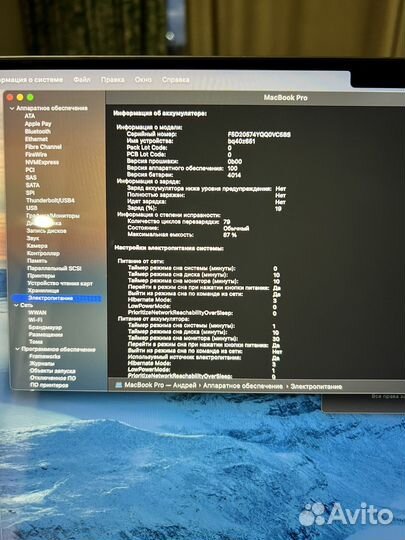
Task: Select Тома under Сеть
Action: 36,342
